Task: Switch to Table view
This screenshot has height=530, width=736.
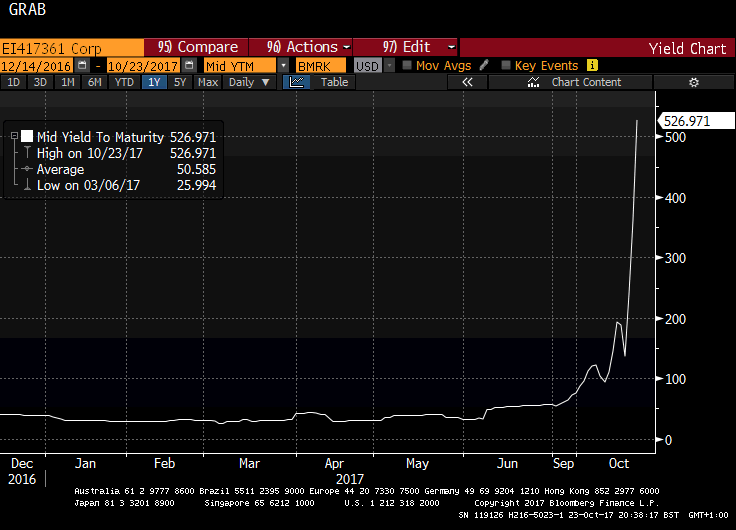Action: point(334,82)
